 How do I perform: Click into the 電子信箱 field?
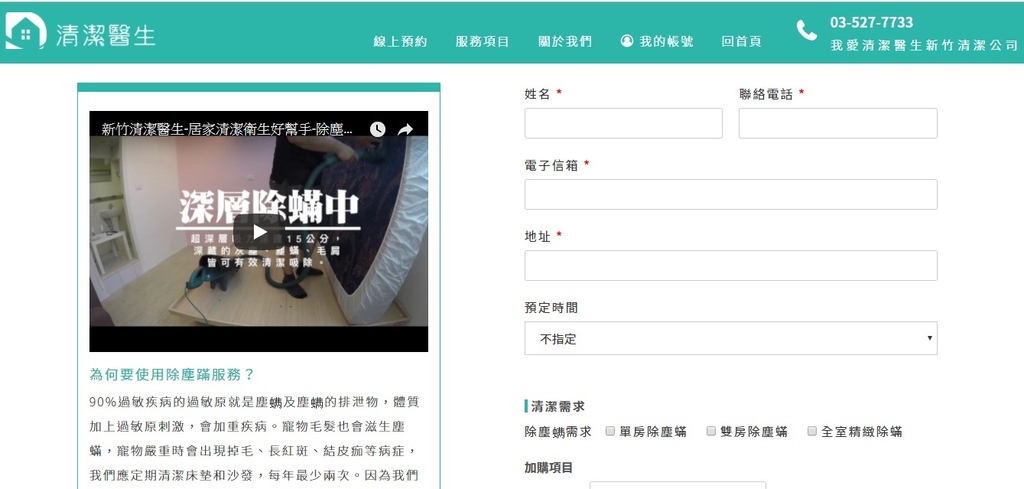click(x=730, y=194)
